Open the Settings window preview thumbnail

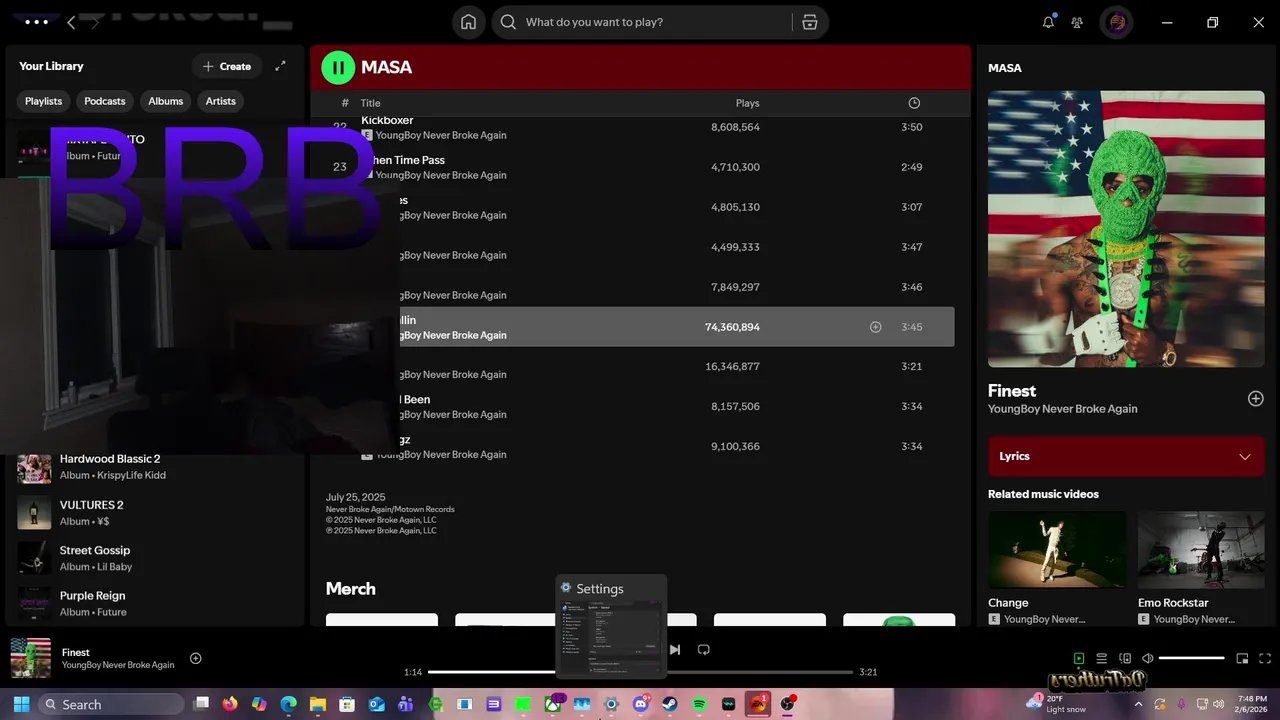611,628
